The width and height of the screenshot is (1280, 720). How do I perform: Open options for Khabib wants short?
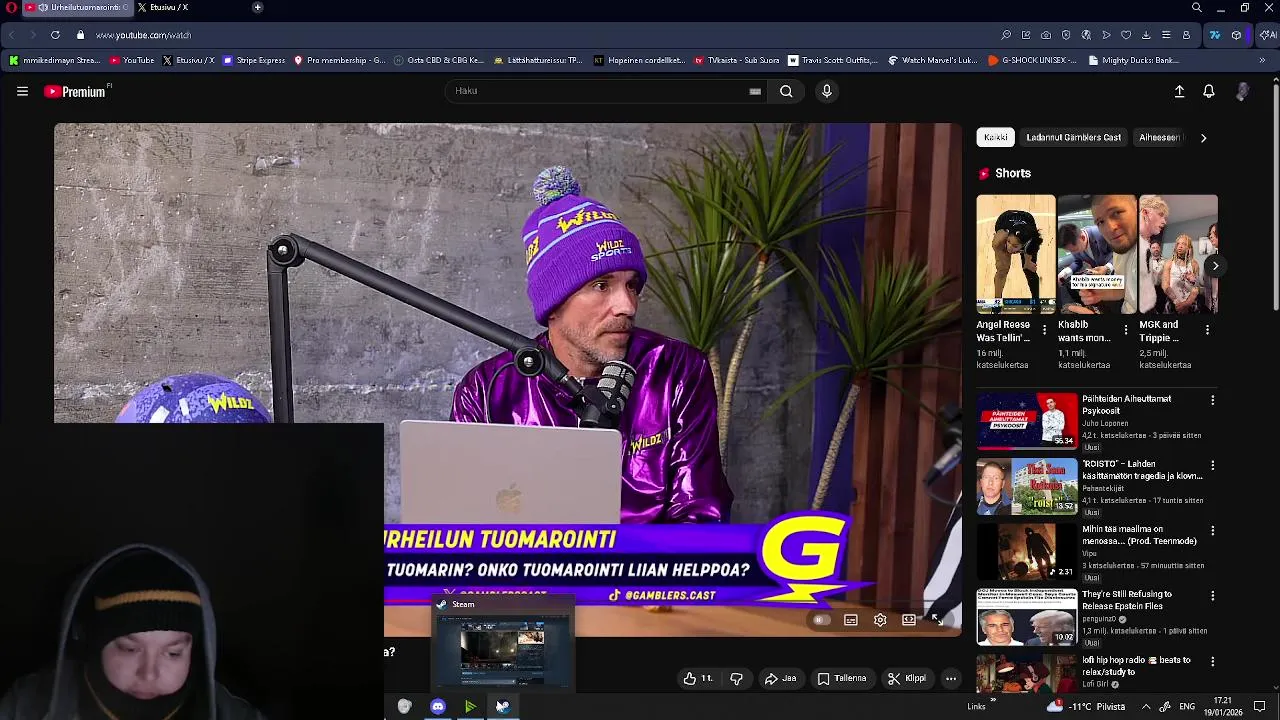tap(1126, 329)
